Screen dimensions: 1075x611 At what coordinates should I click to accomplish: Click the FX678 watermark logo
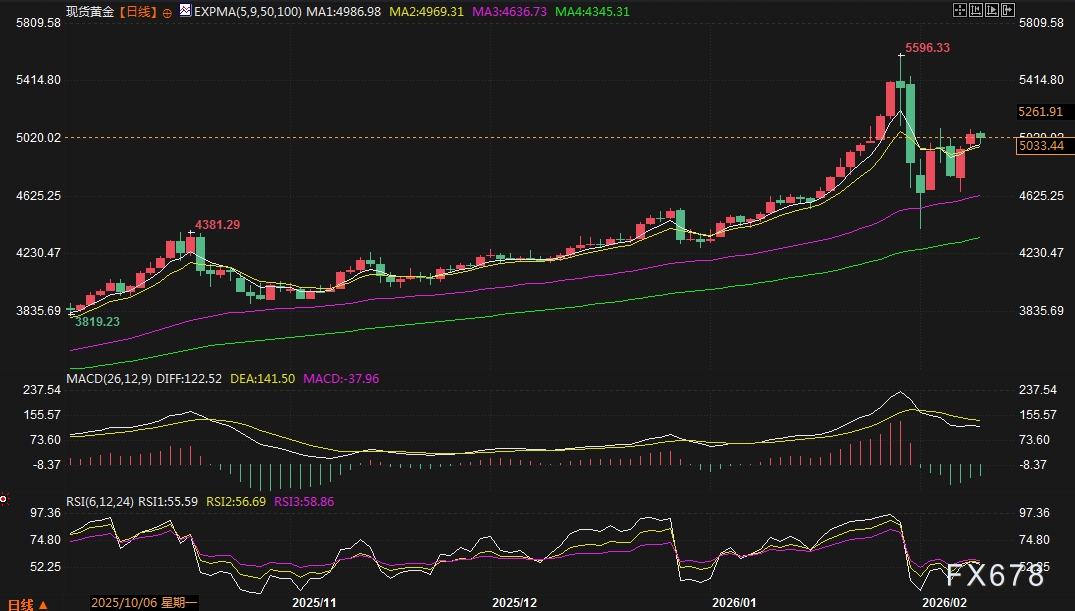[x=995, y=578]
